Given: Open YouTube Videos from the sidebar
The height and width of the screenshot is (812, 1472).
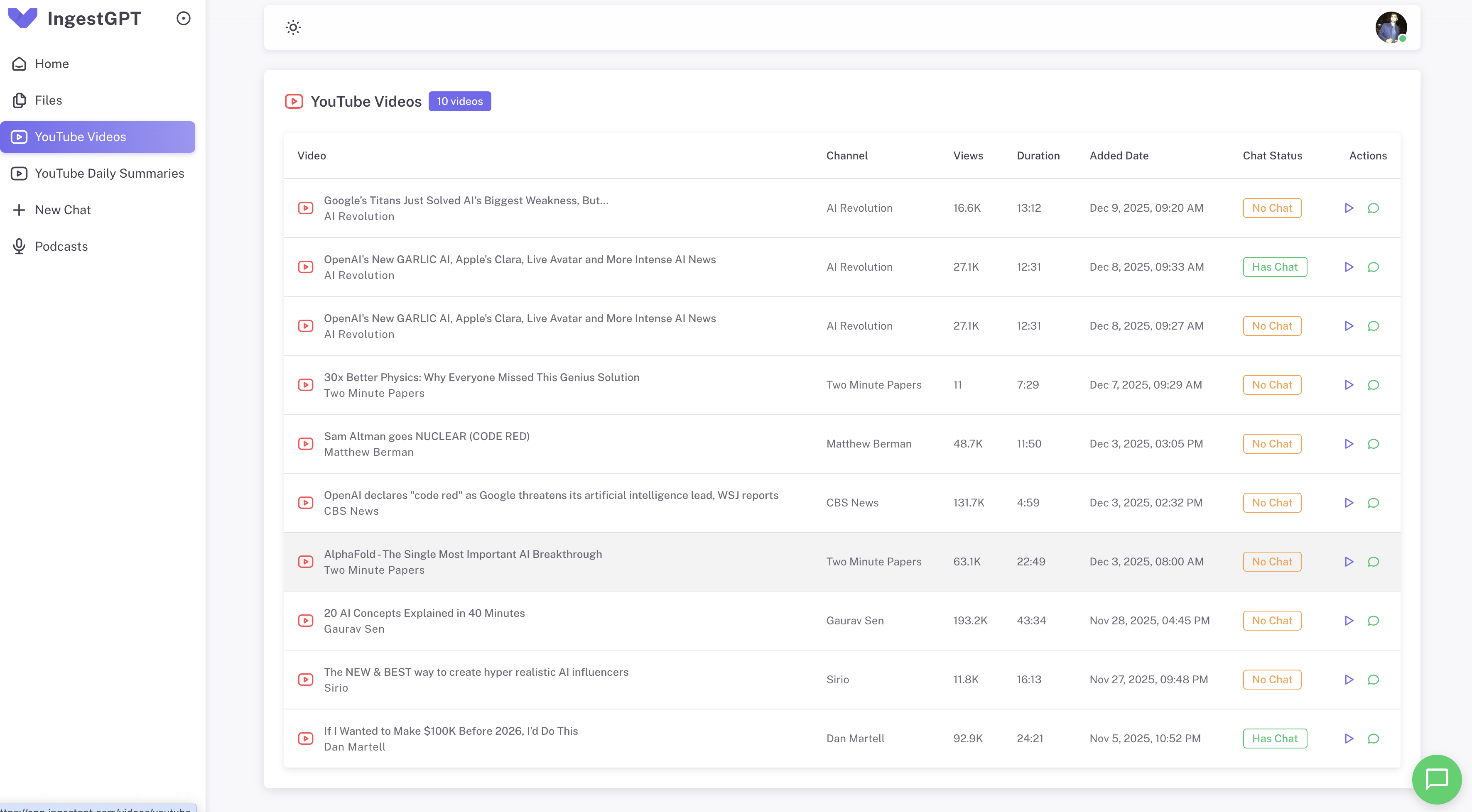Looking at the screenshot, I should coord(80,137).
